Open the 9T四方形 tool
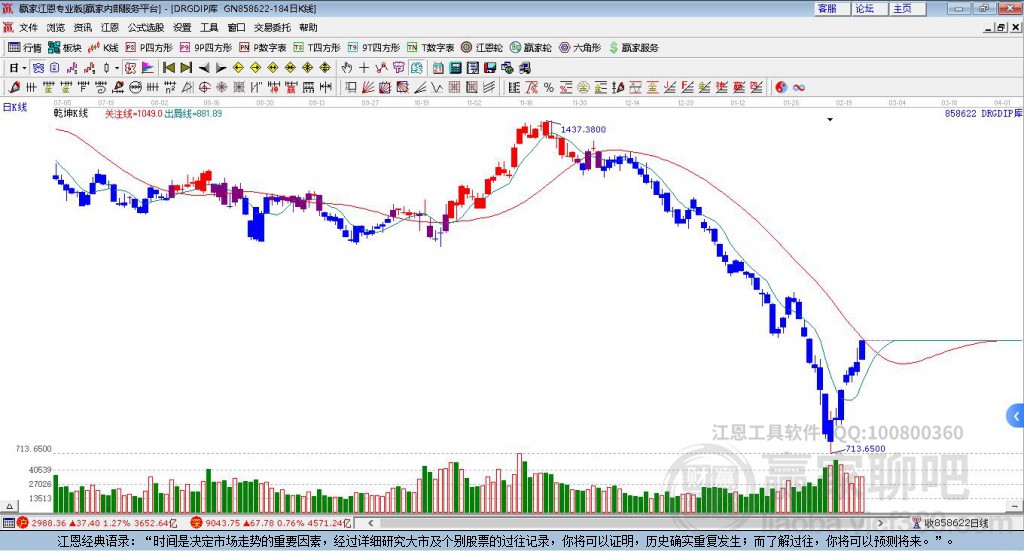The width and height of the screenshot is (1024, 551). tap(374, 48)
